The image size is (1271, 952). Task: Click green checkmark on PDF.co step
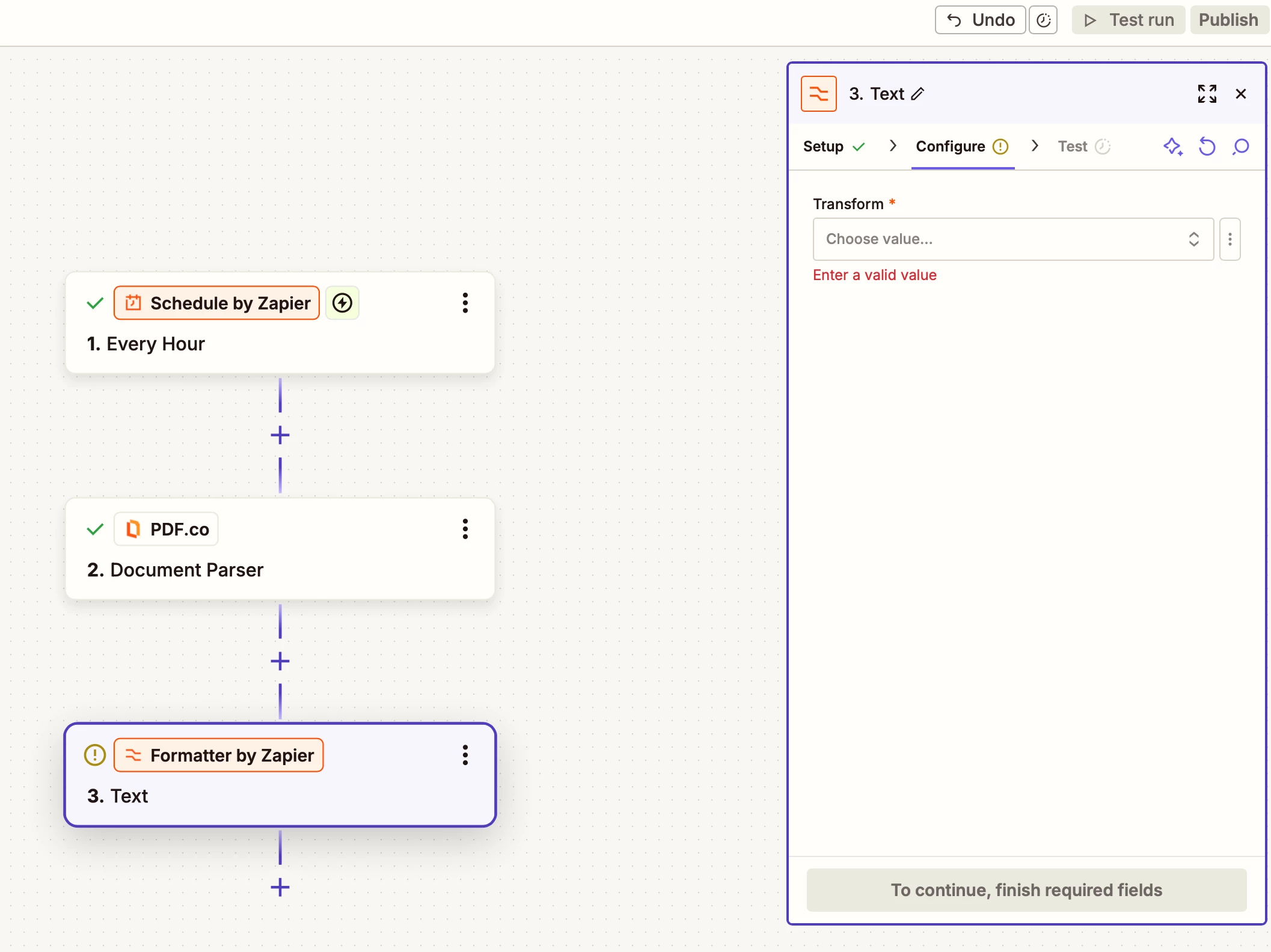[95, 529]
